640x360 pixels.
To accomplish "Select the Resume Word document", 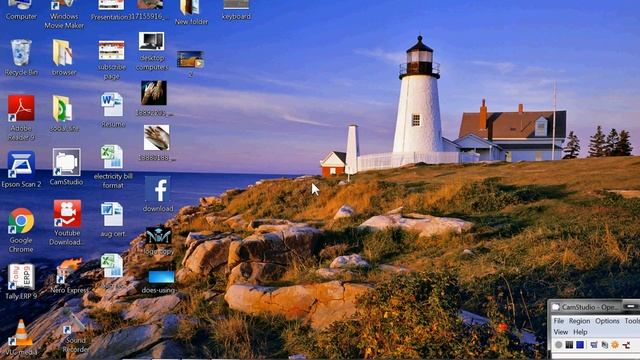I will point(113,110).
